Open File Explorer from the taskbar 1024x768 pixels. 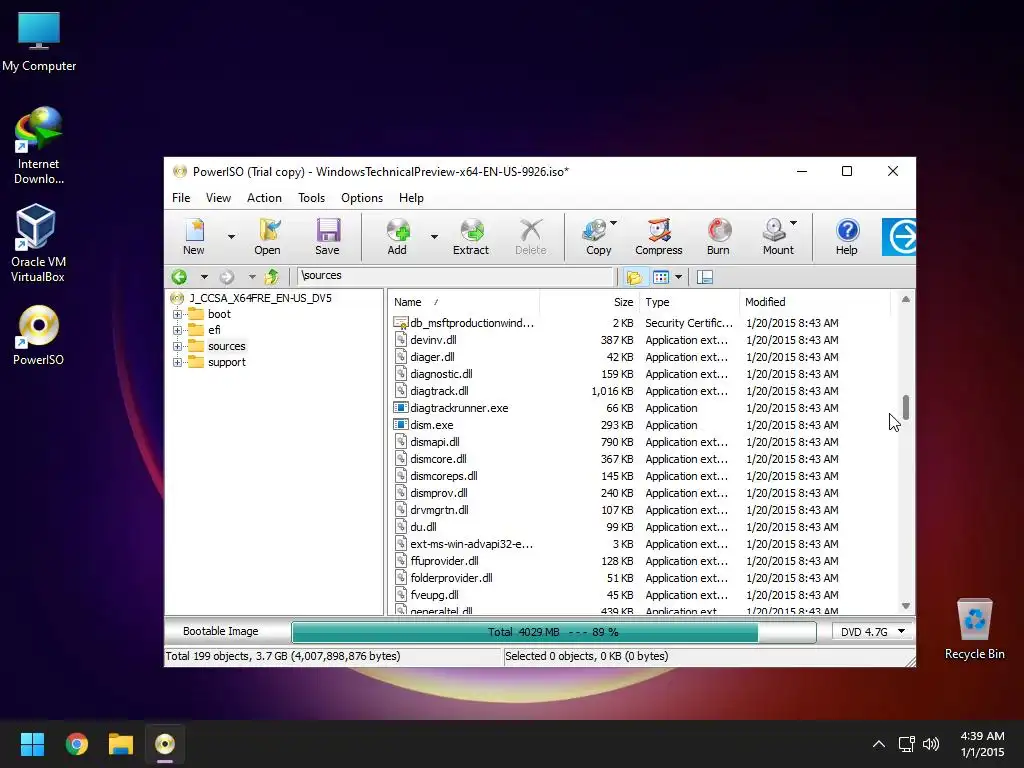(x=121, y=744)
